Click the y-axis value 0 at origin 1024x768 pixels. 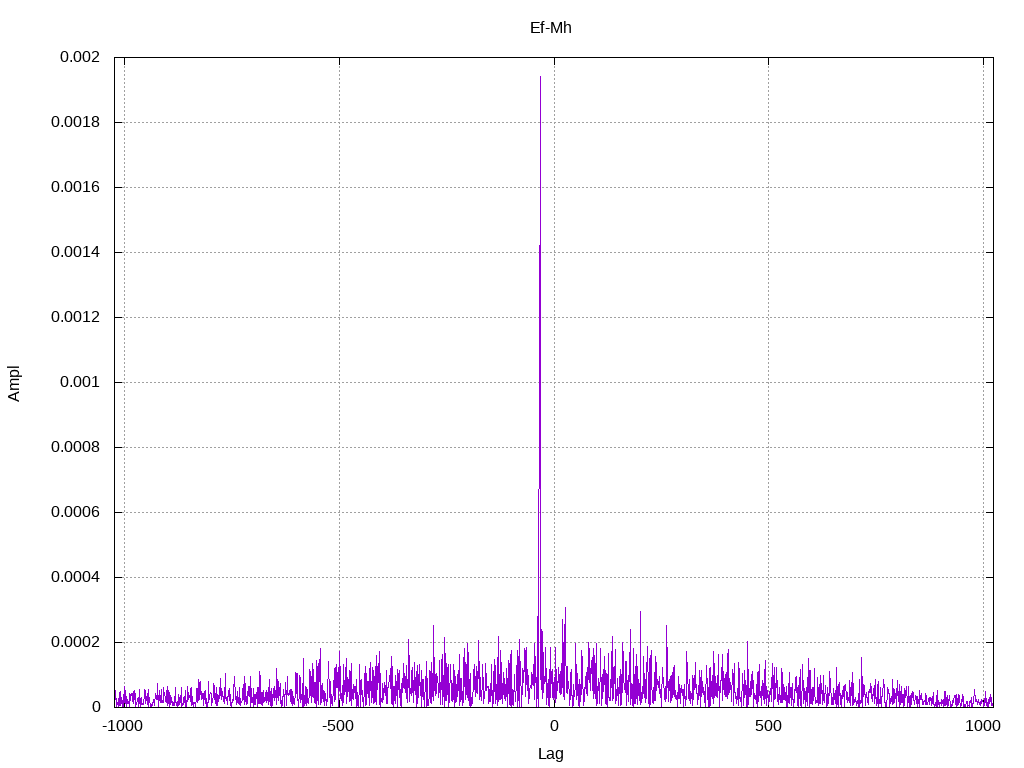click(x=96, y=707)
